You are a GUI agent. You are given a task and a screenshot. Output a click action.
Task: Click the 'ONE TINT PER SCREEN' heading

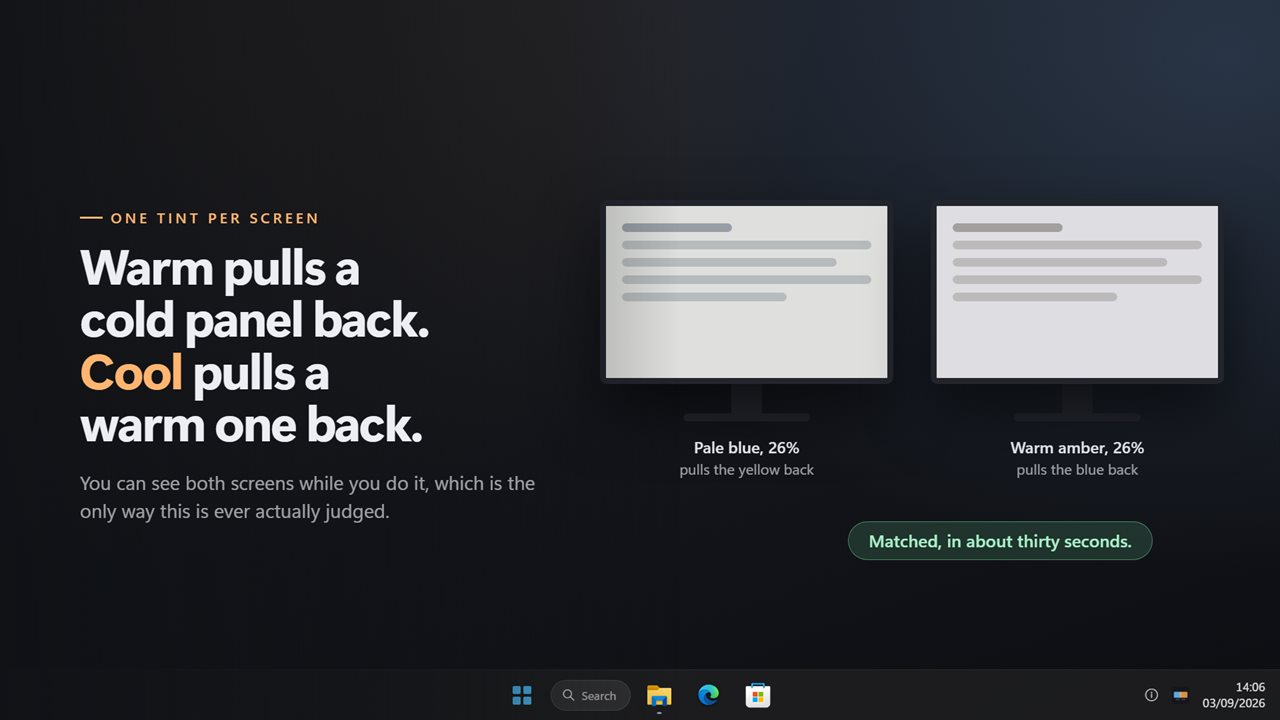[214, 218]
